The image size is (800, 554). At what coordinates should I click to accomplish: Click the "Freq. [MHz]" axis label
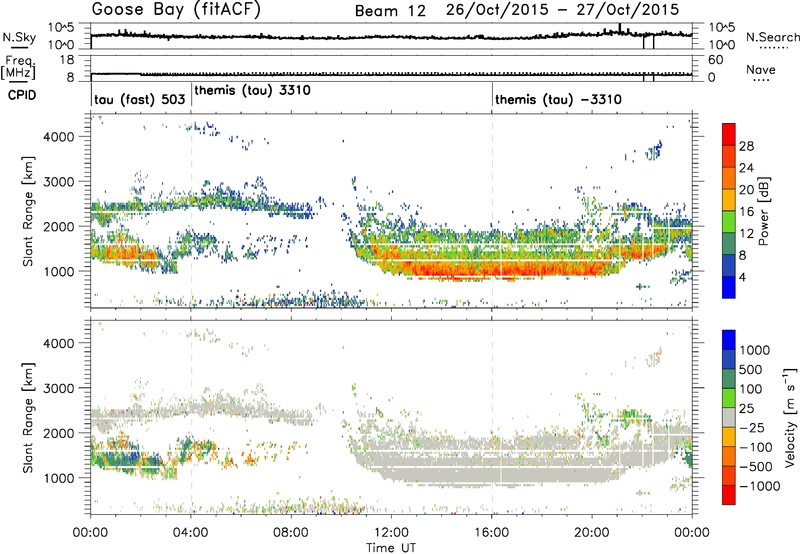pos(18,67)
